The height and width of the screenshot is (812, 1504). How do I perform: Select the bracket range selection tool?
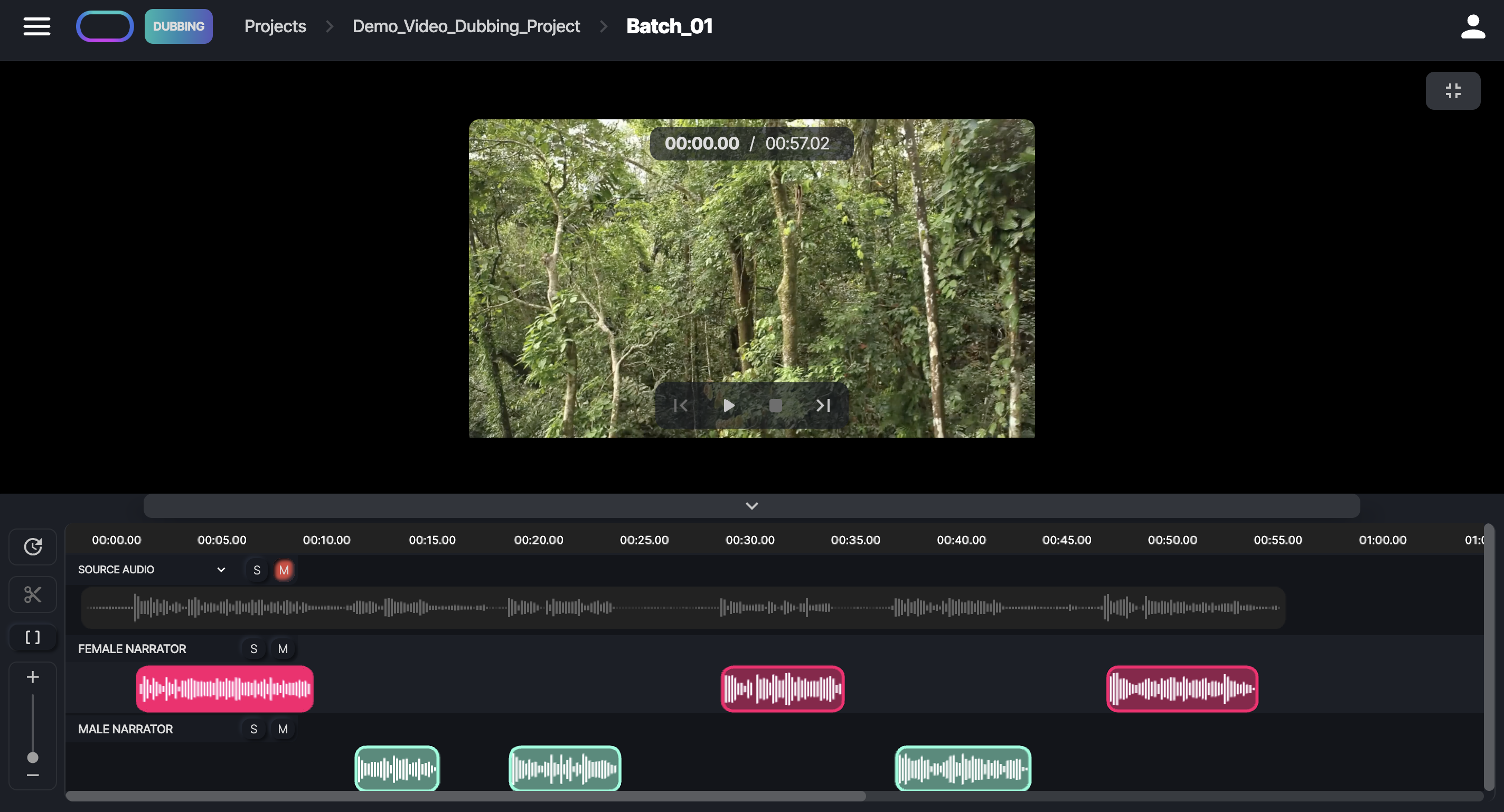click(x=32, y=637)
